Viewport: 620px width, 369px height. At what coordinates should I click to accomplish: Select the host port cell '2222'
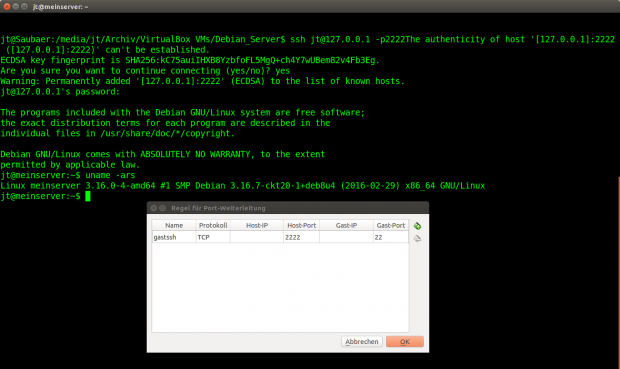301,237
